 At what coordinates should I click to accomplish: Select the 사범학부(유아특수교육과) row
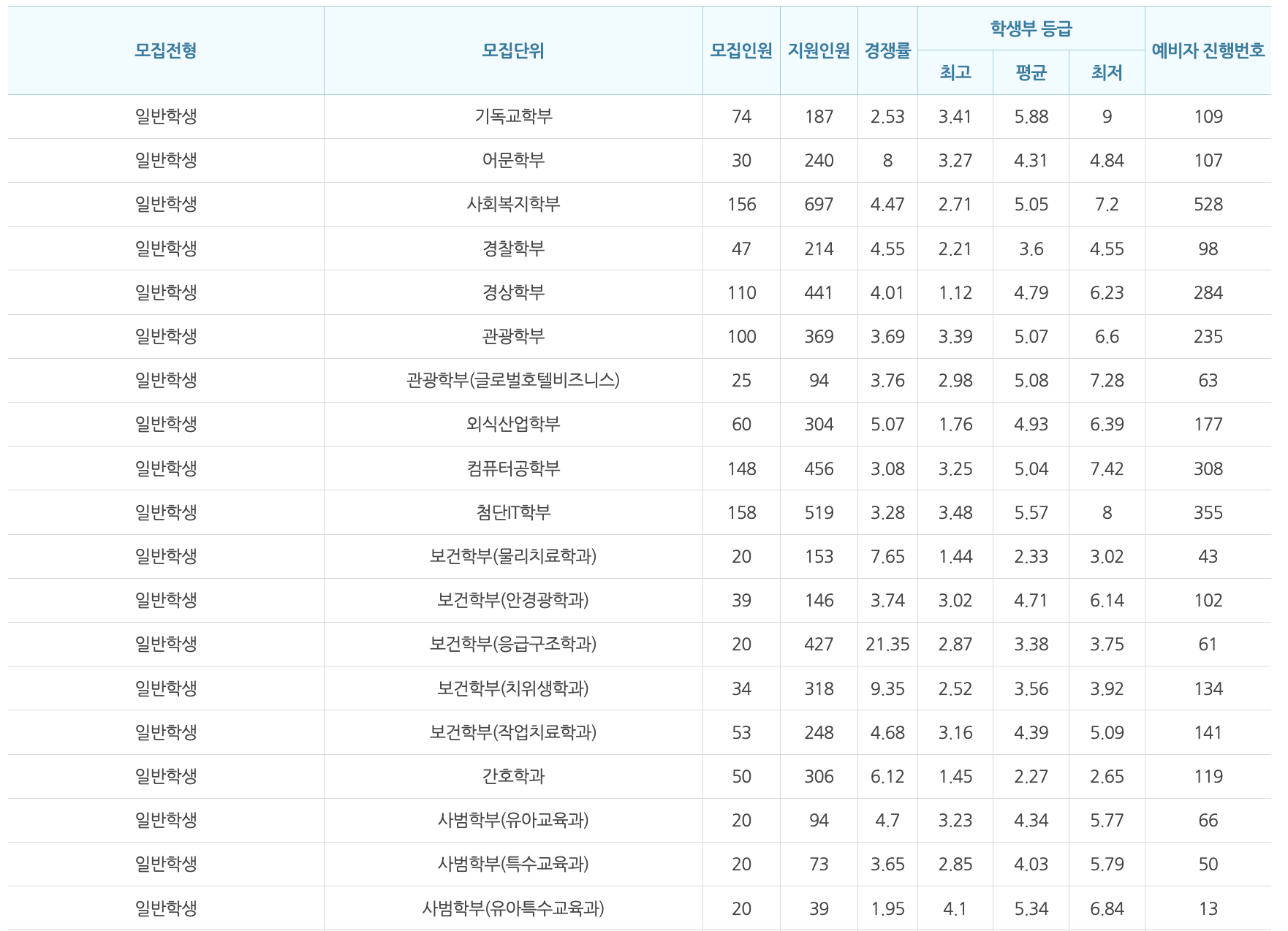512,908
